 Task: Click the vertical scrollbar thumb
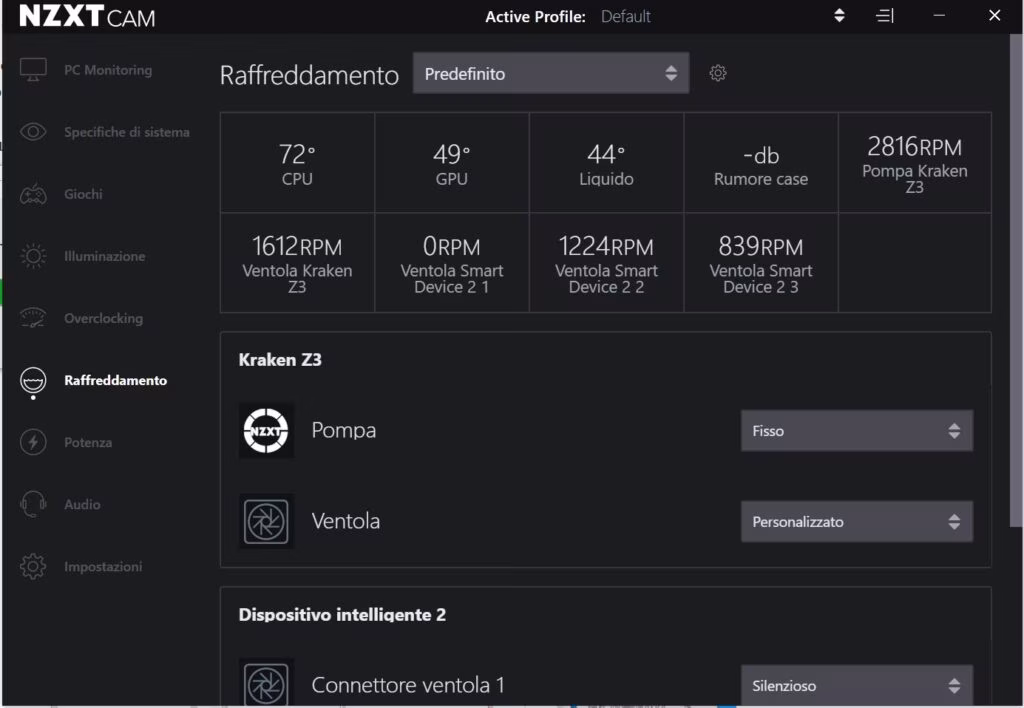[x=1016, y=281]
